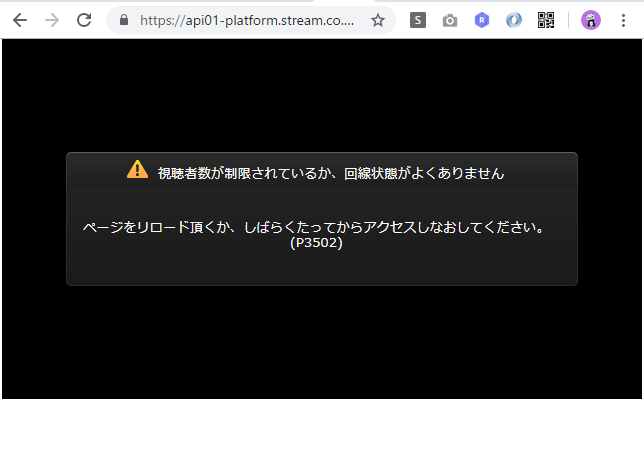This screenshot has height=469, width=644.
Task: Click the browser back arrow
Action: [x=19, y=20]
